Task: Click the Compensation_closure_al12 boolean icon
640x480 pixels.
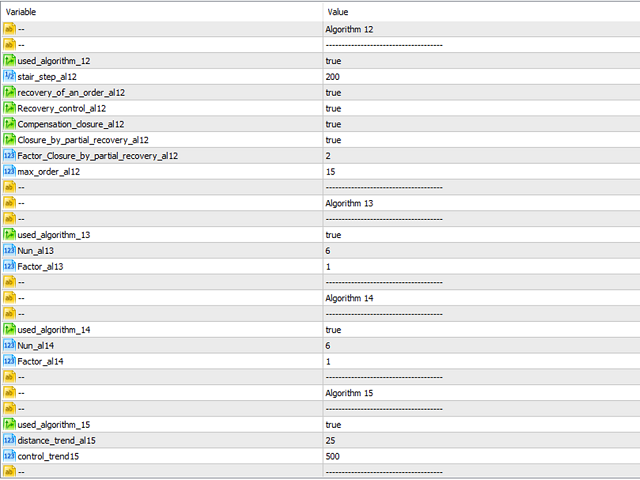Action: click(9, 124)
